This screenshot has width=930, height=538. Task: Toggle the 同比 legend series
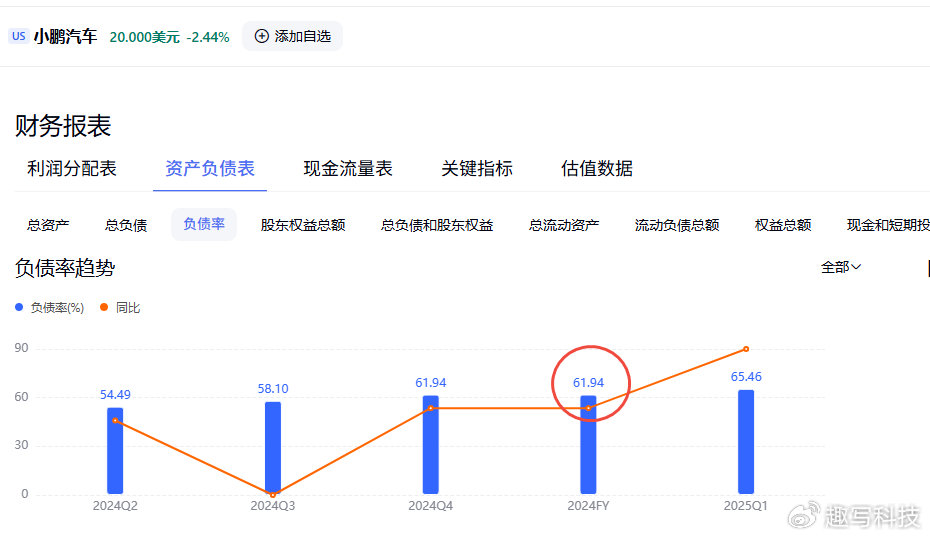pyautogui.click(x=120, y=307)
